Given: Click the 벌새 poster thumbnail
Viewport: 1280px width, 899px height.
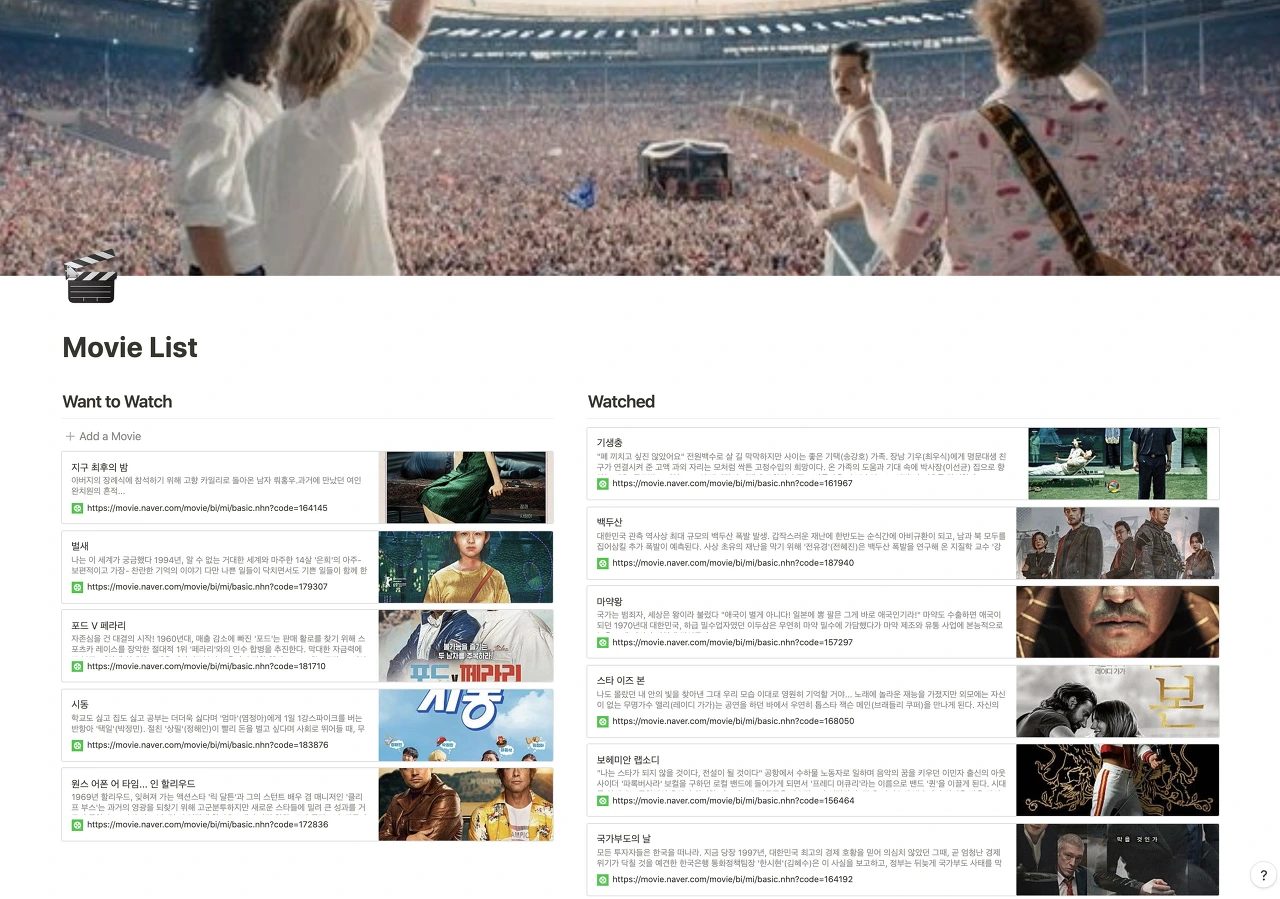Looking at the screenshot, I should pyautogui.click(x=466, y=567).
